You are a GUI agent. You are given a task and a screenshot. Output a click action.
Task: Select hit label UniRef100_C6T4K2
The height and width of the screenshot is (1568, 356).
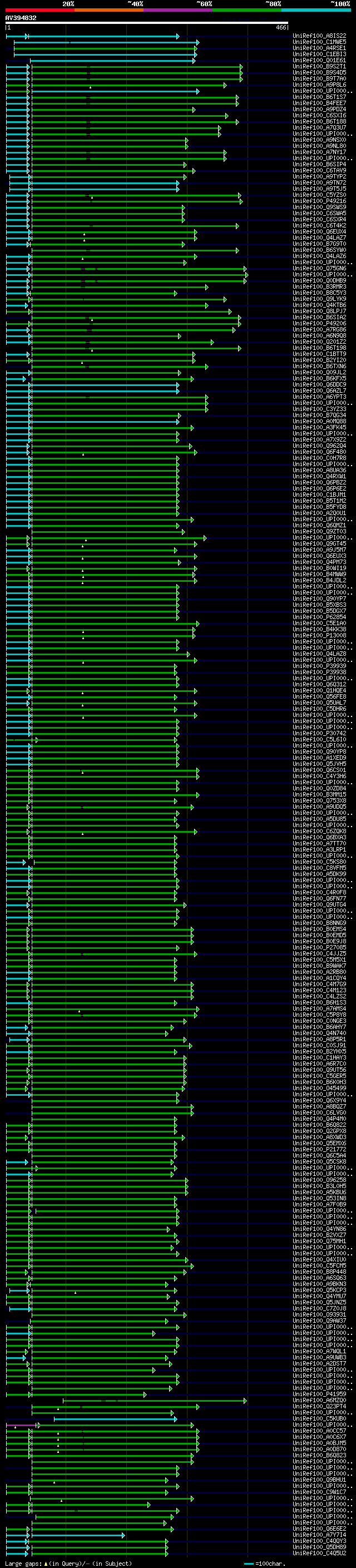(x=319, y=225)
